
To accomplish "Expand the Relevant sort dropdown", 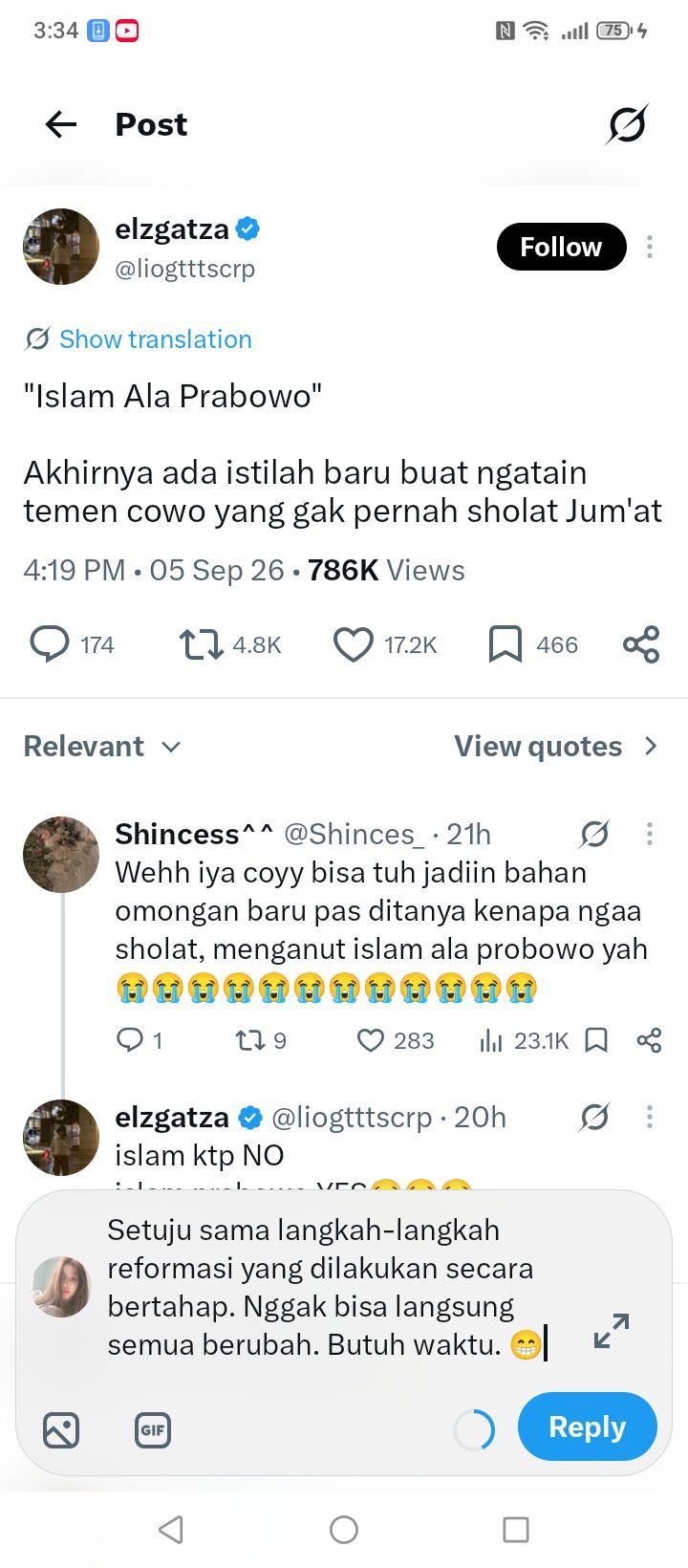I will [x=102, y=746].
